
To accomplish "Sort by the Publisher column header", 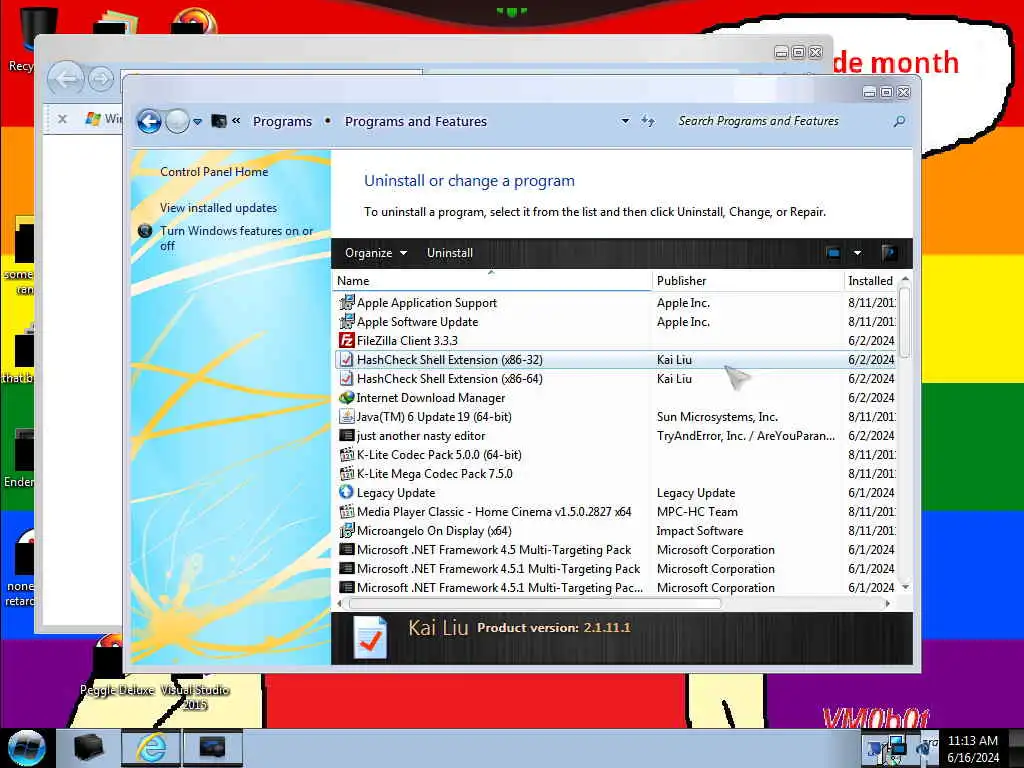I will (x=748, y=281).
